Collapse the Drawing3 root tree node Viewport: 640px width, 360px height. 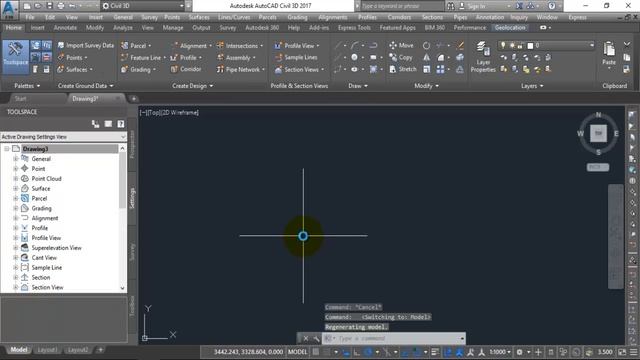[x=7, y=149]
